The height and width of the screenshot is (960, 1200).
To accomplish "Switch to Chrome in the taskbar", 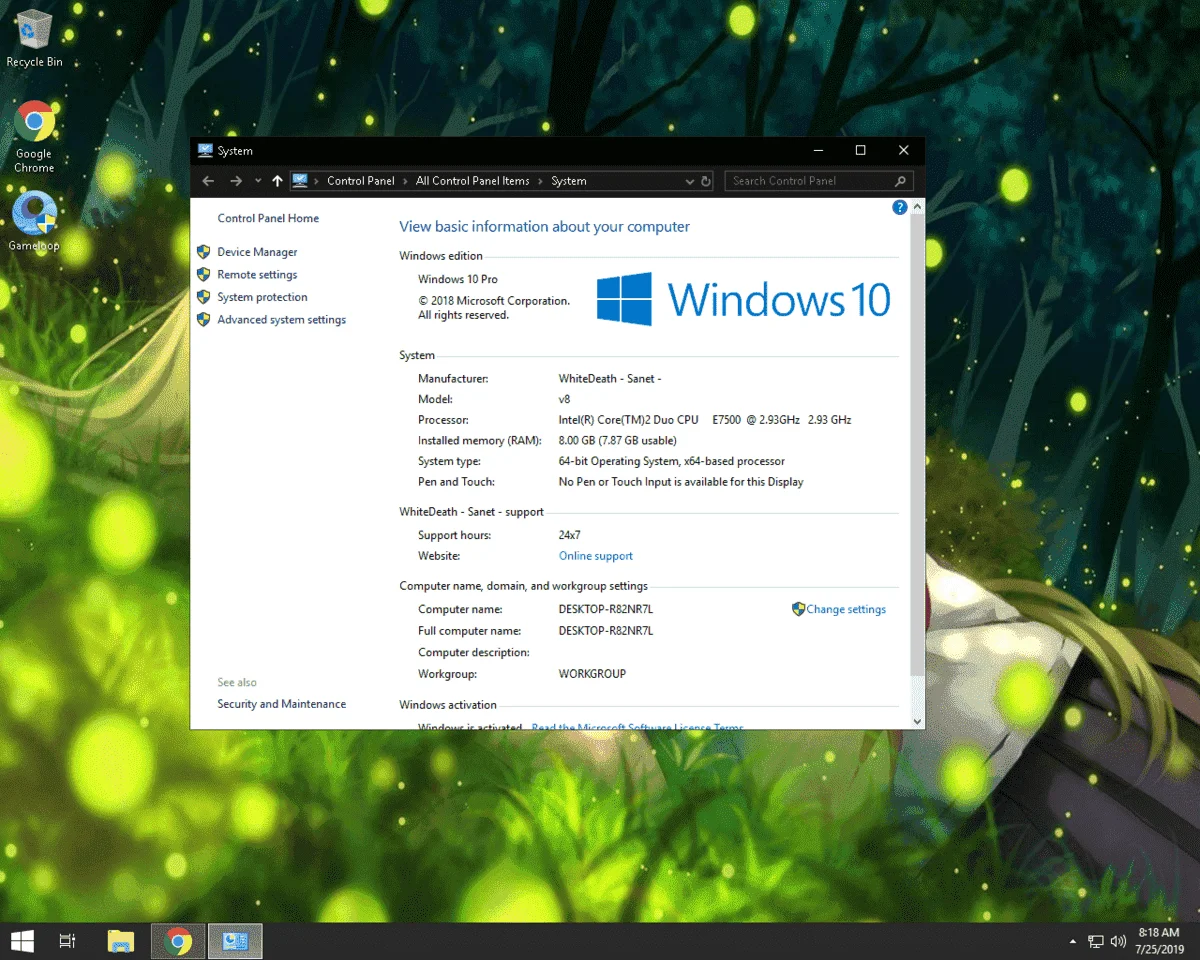I will point(178,941).
